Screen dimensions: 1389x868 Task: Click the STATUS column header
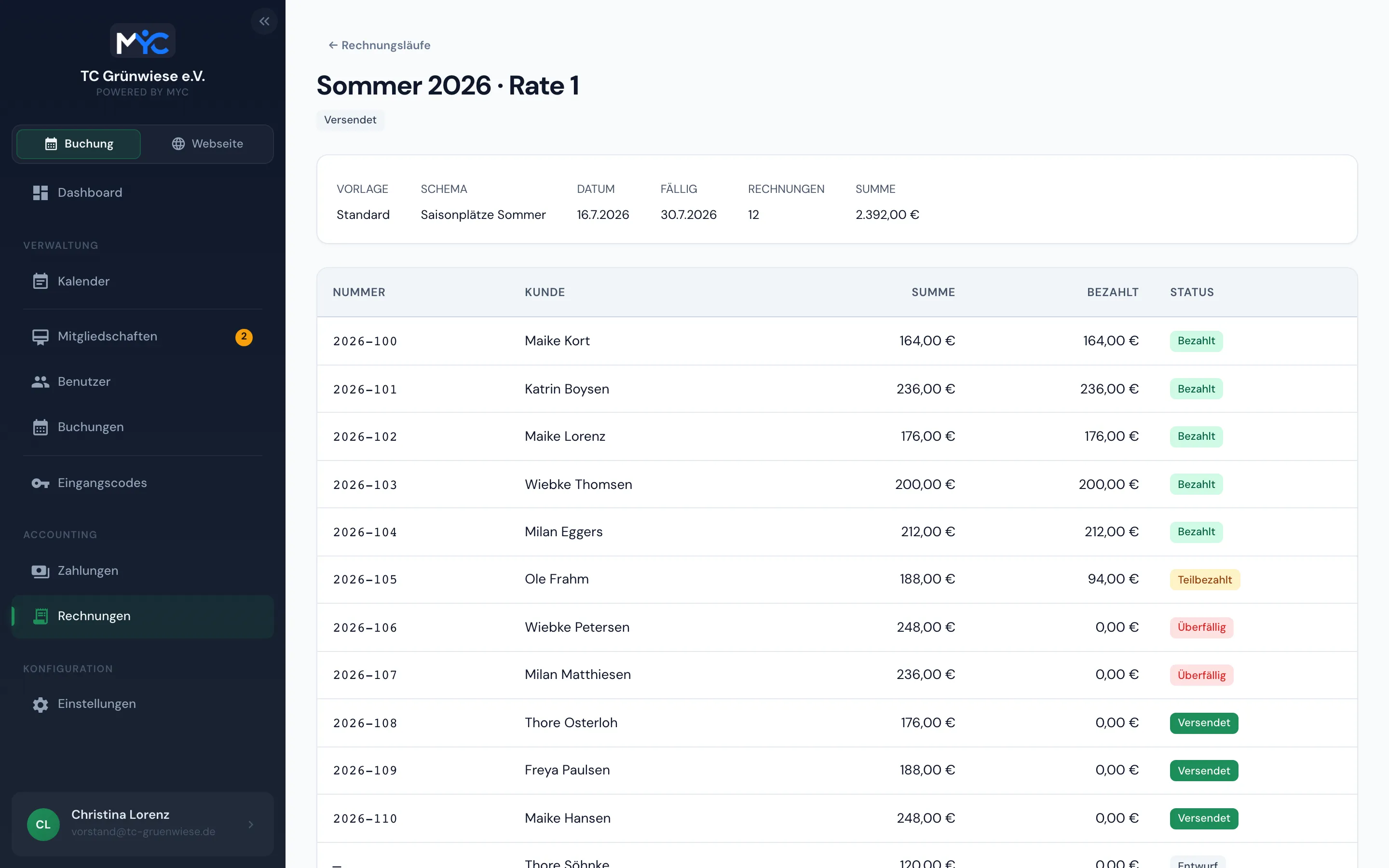(x=1192, y=292)
